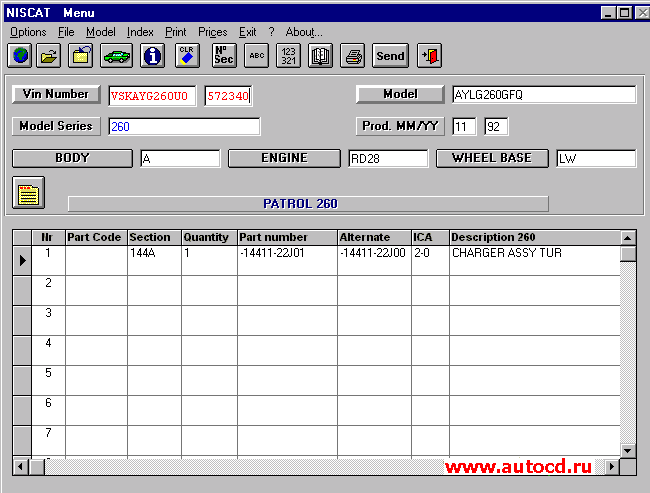The image size is (650, 493).
Task: Click the ENGINE button
Action: point(284,158)
